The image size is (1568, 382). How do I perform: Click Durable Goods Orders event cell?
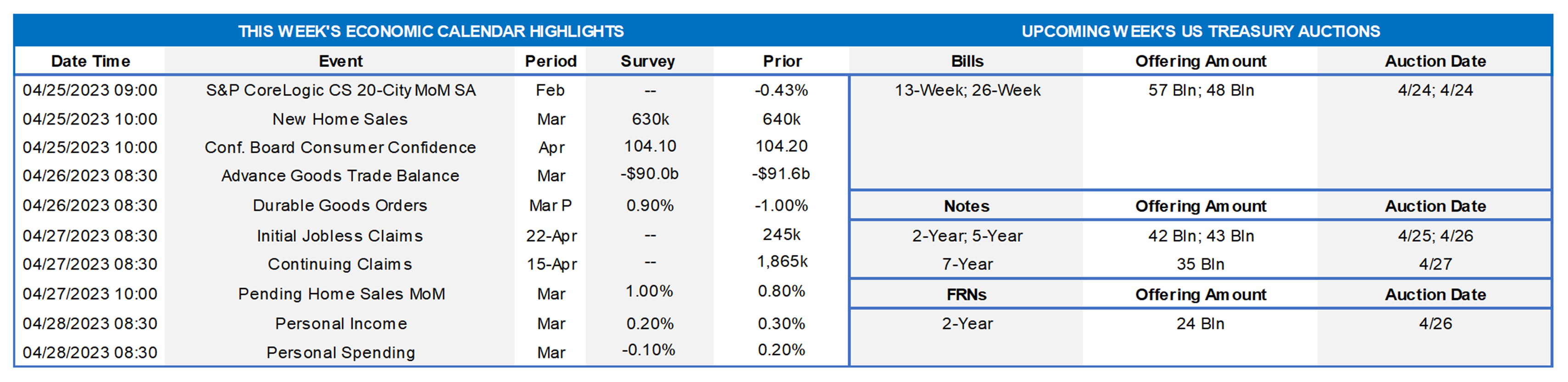[x=340, y=205]
